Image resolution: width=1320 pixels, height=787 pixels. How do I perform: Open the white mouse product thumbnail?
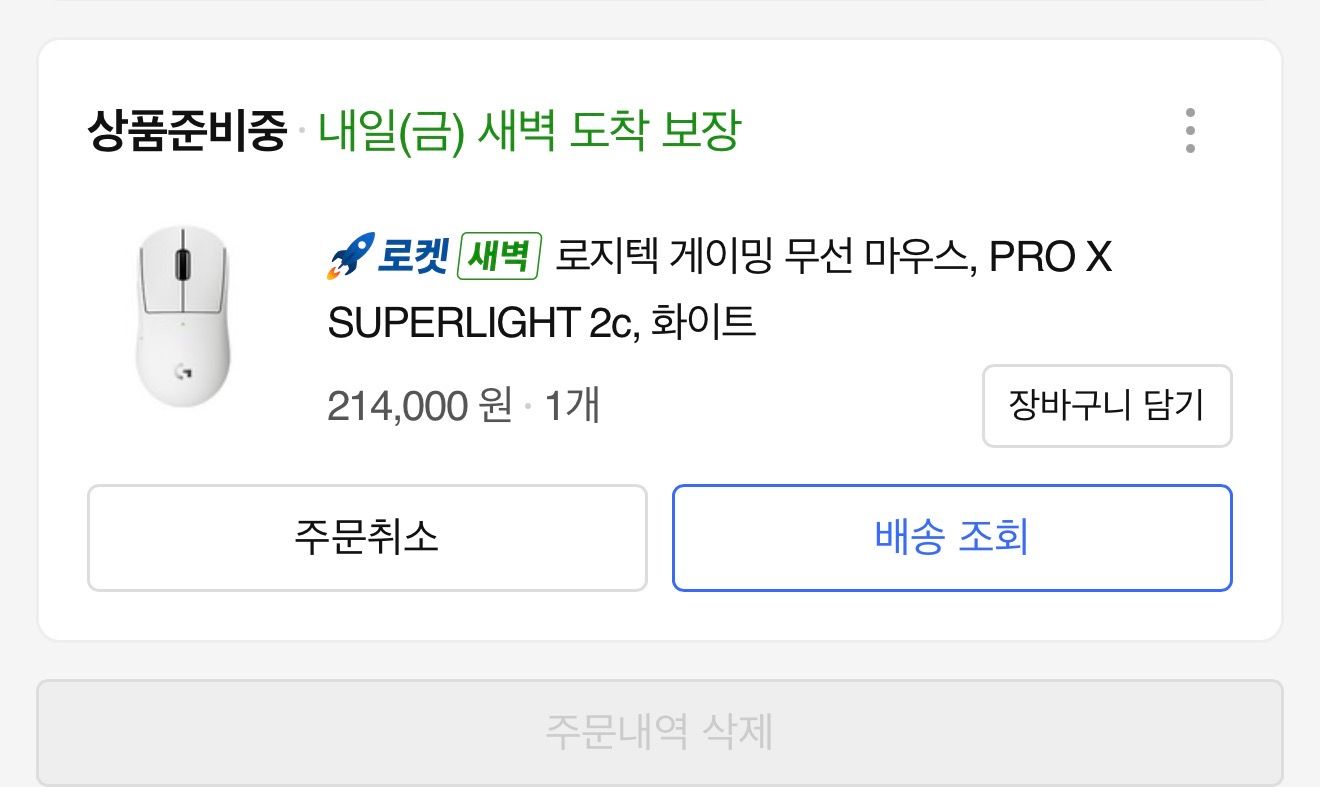coord(183,316)
